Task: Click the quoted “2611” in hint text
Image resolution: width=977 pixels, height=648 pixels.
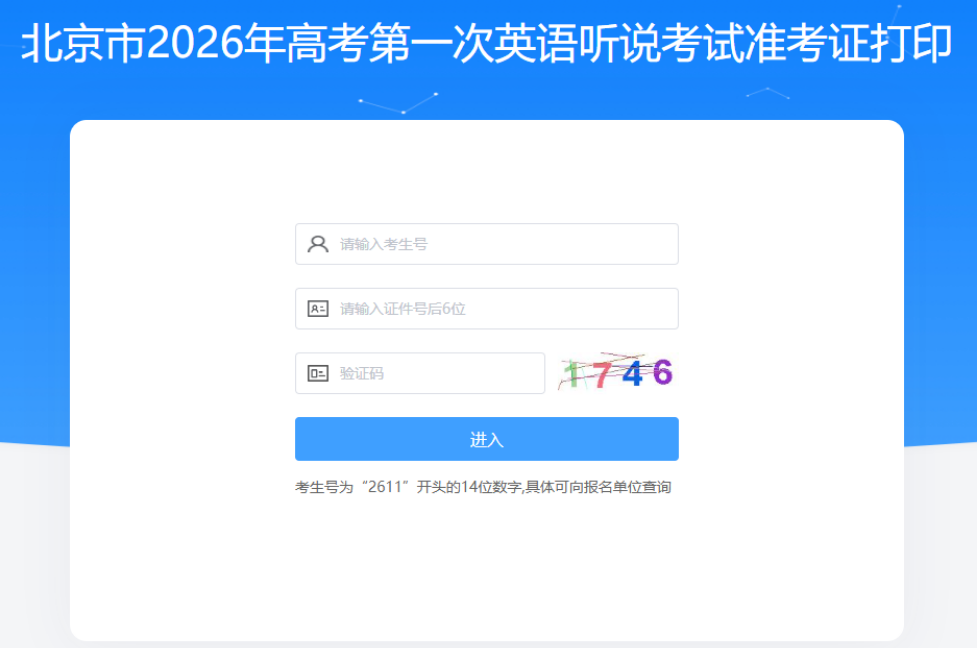Action: 385,487
